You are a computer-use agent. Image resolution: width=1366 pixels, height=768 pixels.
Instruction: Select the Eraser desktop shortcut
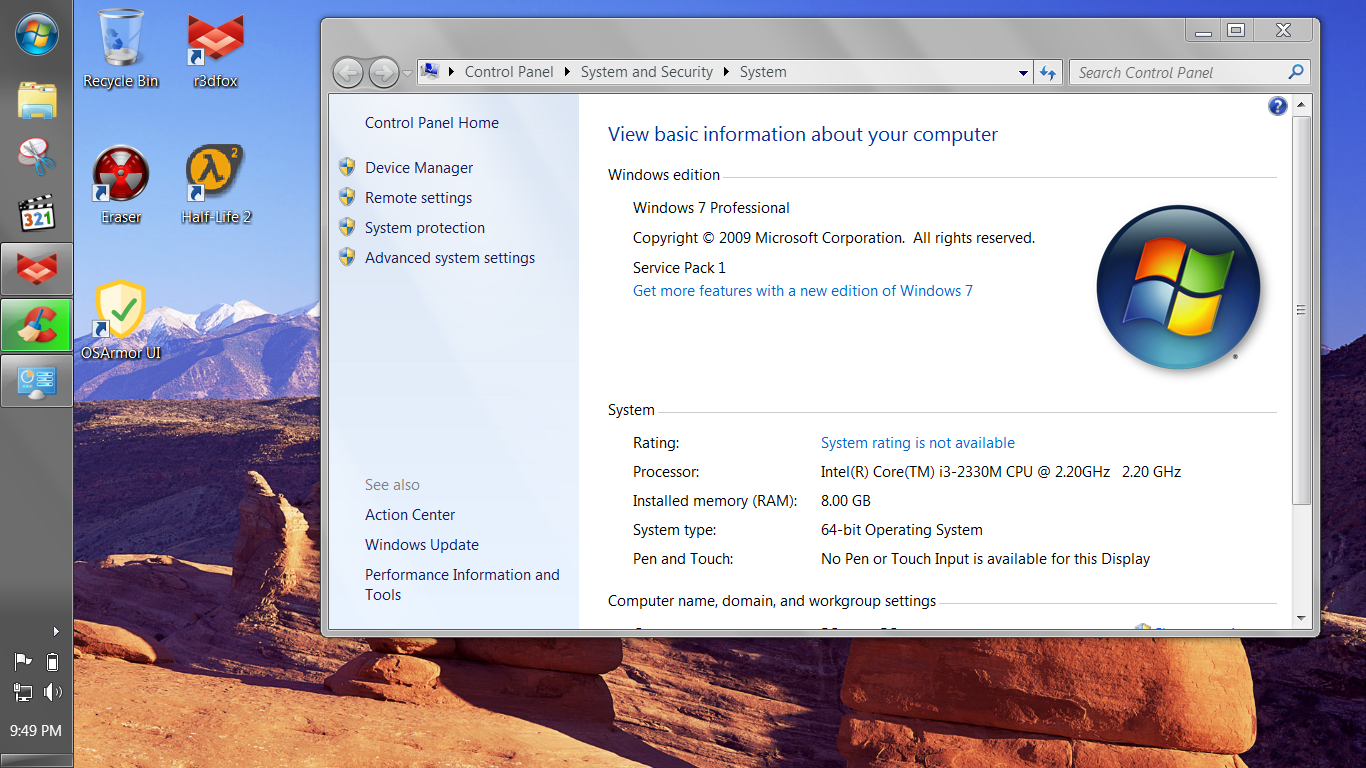pyautogui.click(x=121, y=185)
